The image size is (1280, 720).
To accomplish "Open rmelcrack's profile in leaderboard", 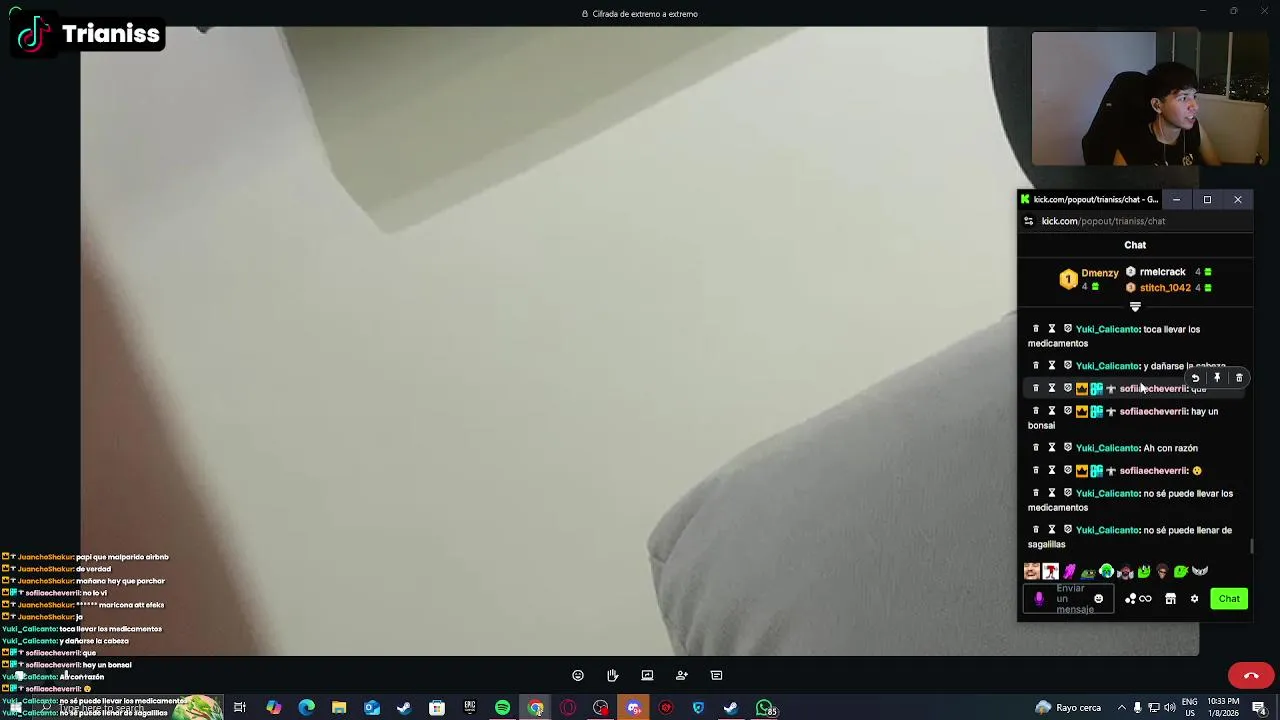I will [x=1162, y=272].
